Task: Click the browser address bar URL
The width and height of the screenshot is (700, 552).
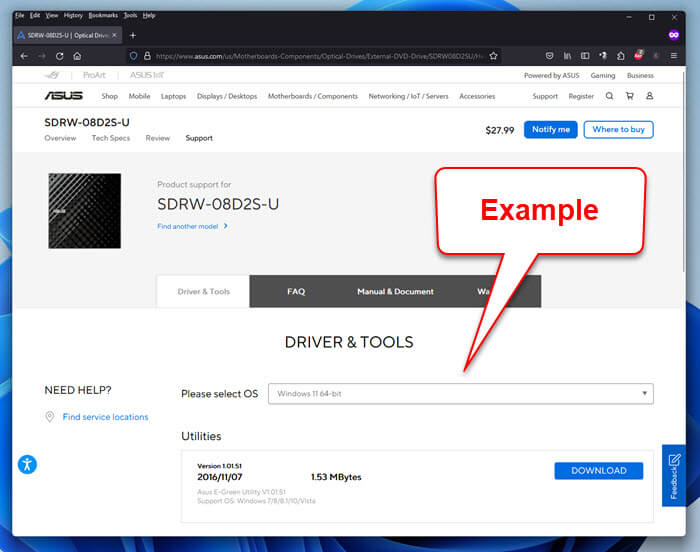Action: 319,56
